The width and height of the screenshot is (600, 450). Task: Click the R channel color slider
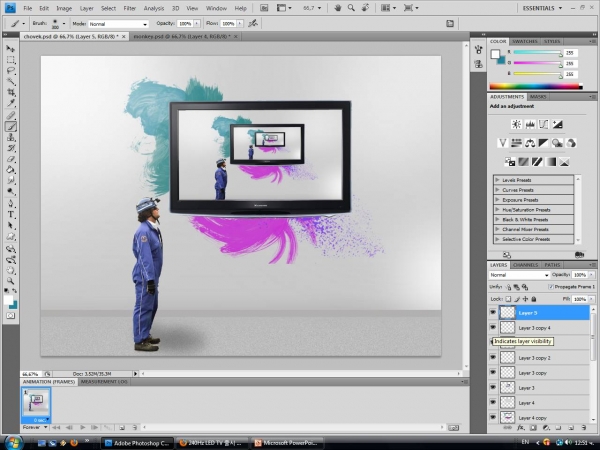tap(538, 52)
